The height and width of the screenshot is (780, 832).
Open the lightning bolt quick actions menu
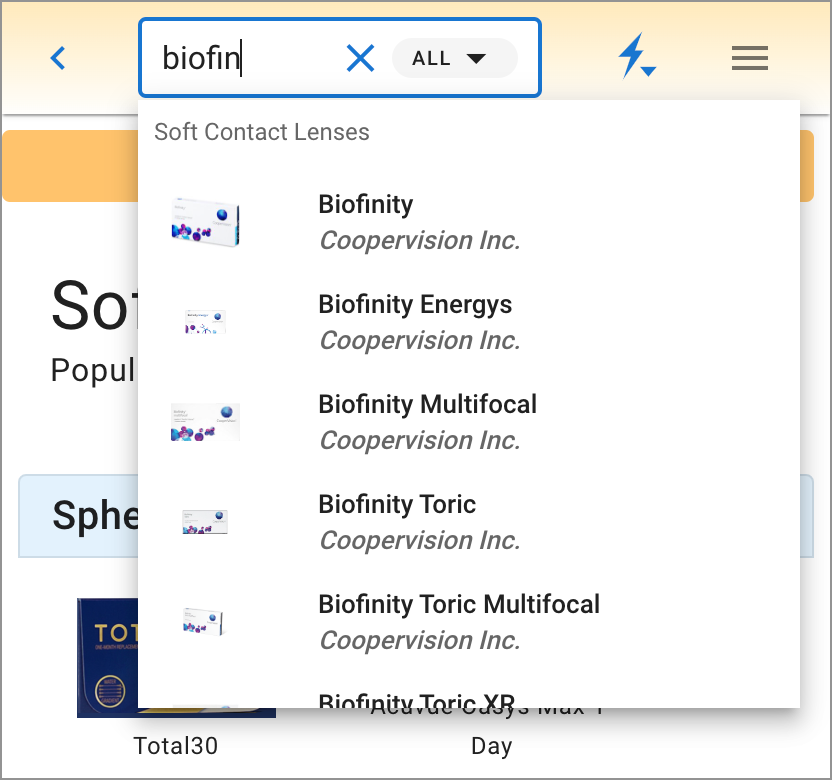[x=635, y=57]
